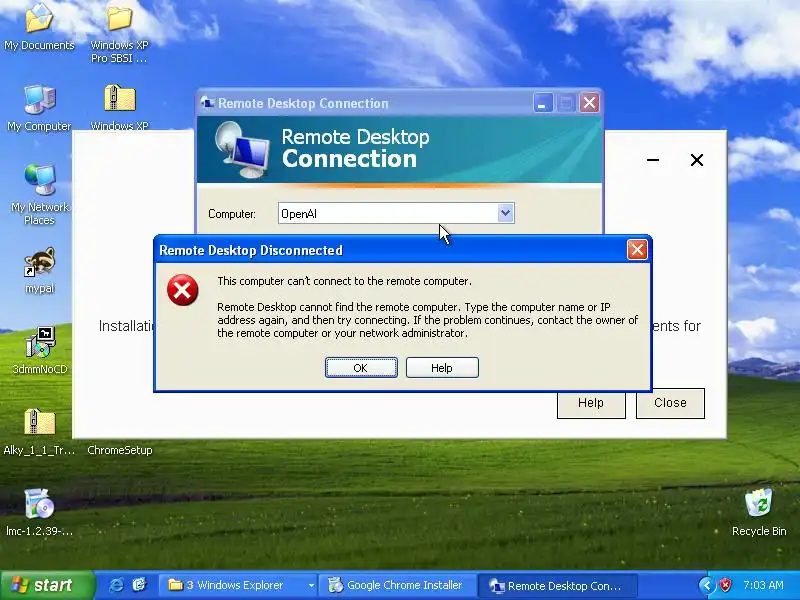This screenshot has height=600, width=800.
Task: Minimize the Chrome Installer window
Action: [x=653, y=160]
